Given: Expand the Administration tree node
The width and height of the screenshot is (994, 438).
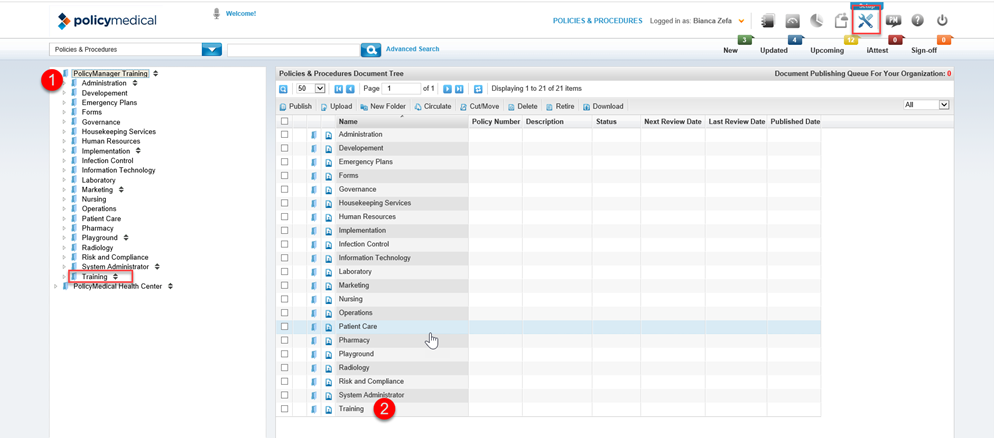Looking at the screenshot, I should 63,84.
